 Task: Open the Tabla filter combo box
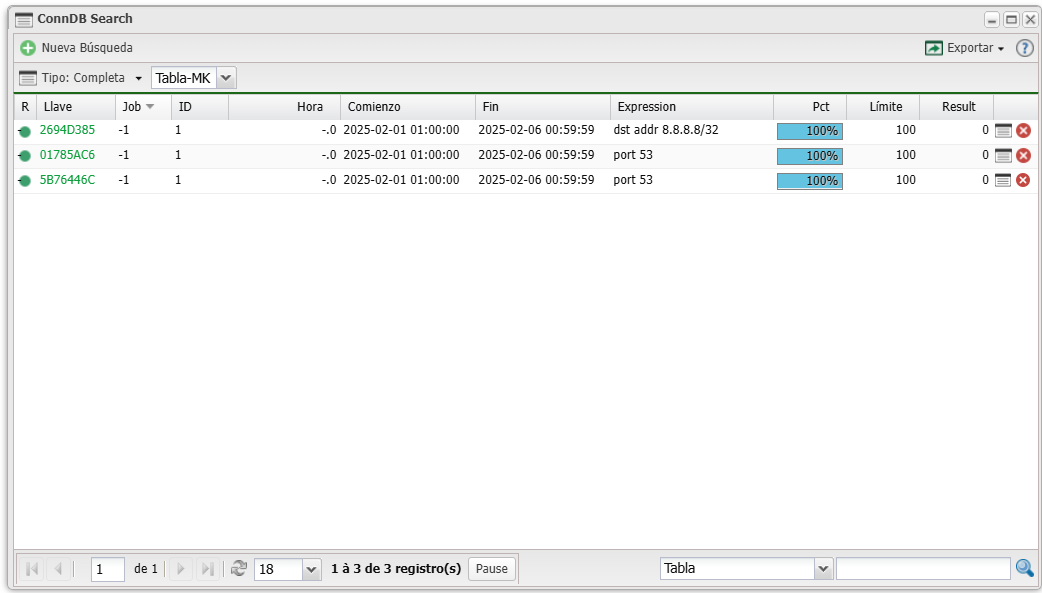[x=823, y=569]
